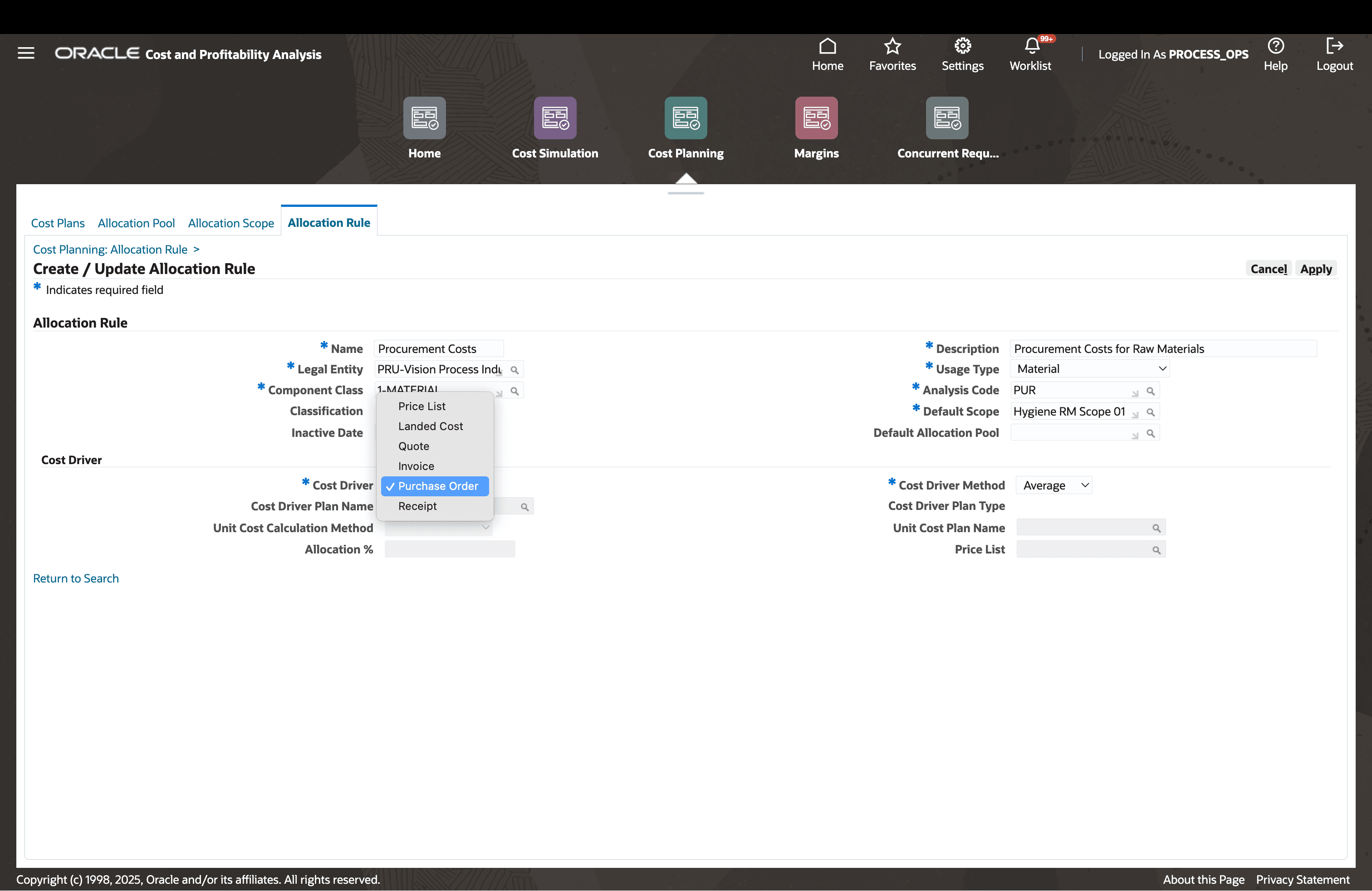This screenshot has width=1372, height=891.
Task: Click the Return to Search link
Action: pos(75,578)
